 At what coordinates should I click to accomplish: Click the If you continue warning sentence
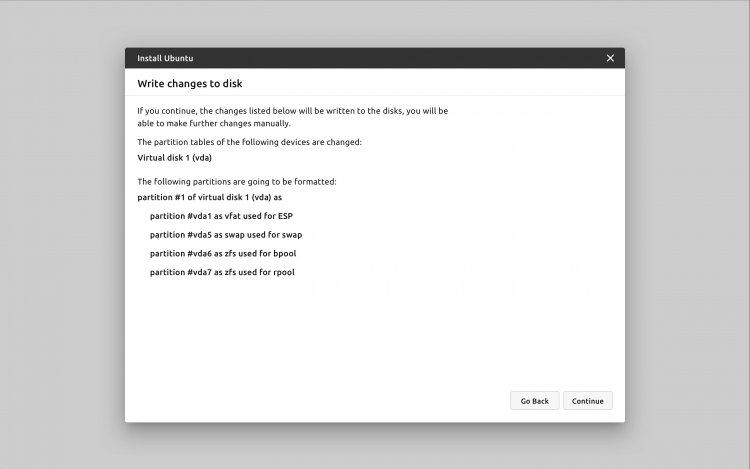[x=292, y=110]
